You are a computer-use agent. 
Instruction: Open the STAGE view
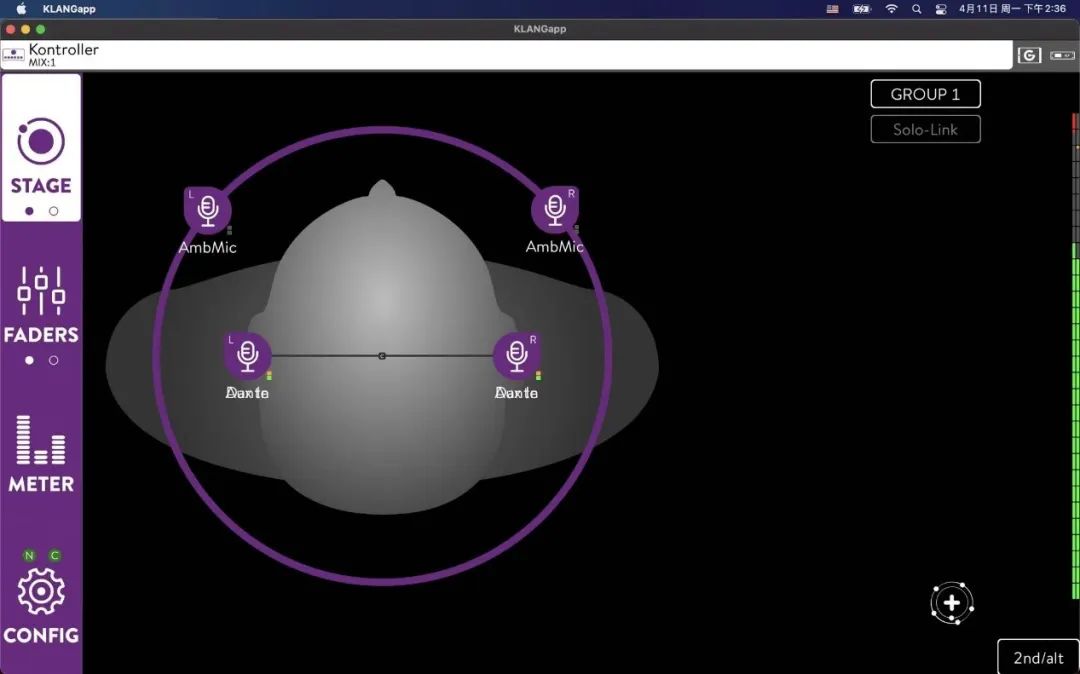pyautogui.click(x=41, y=148)
